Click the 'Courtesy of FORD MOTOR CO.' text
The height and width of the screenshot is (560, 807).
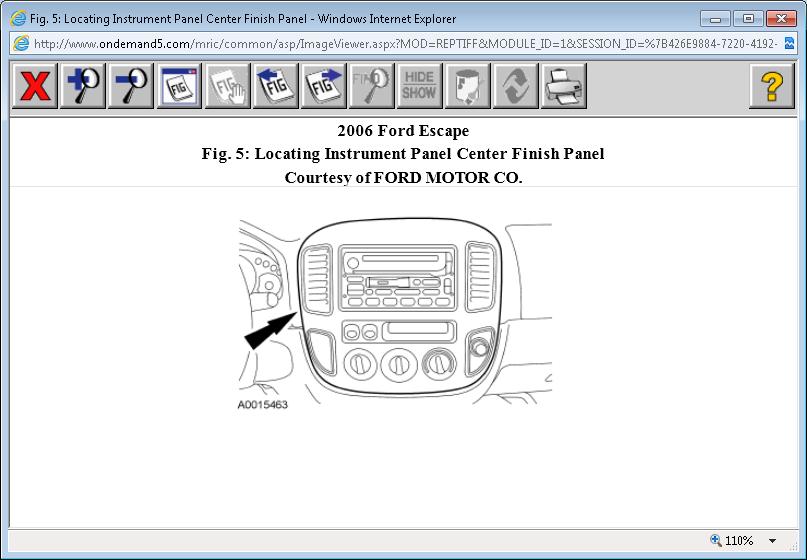[404, 178]
